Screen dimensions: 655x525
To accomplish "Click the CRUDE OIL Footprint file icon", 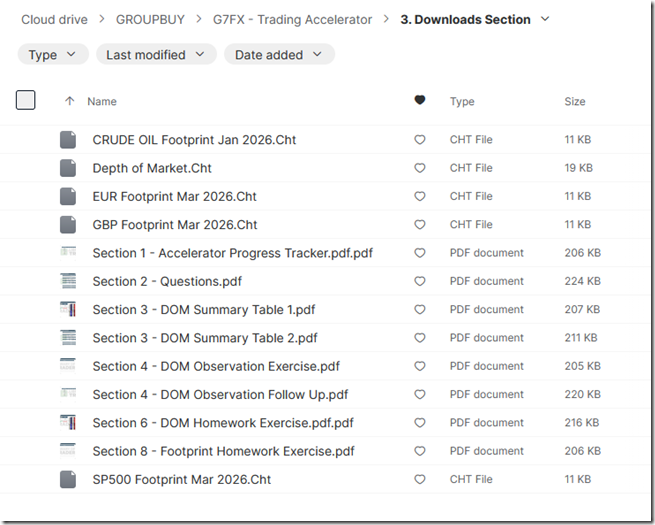I will click(68, 140).
